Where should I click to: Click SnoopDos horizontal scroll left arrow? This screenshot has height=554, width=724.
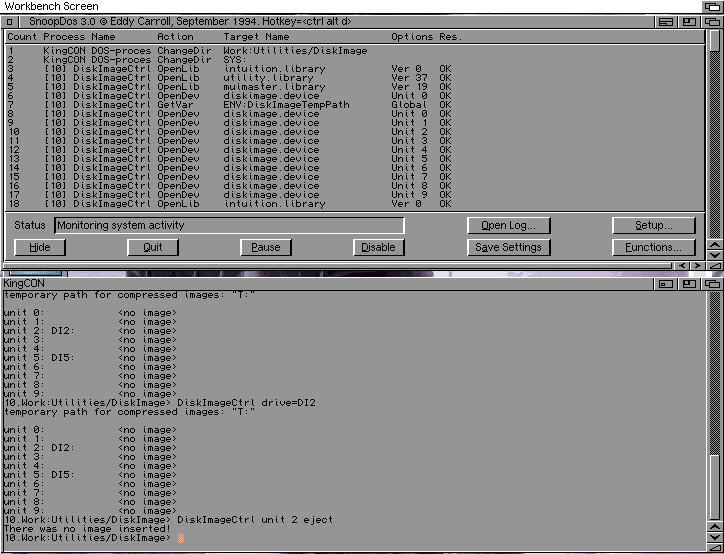682,265
